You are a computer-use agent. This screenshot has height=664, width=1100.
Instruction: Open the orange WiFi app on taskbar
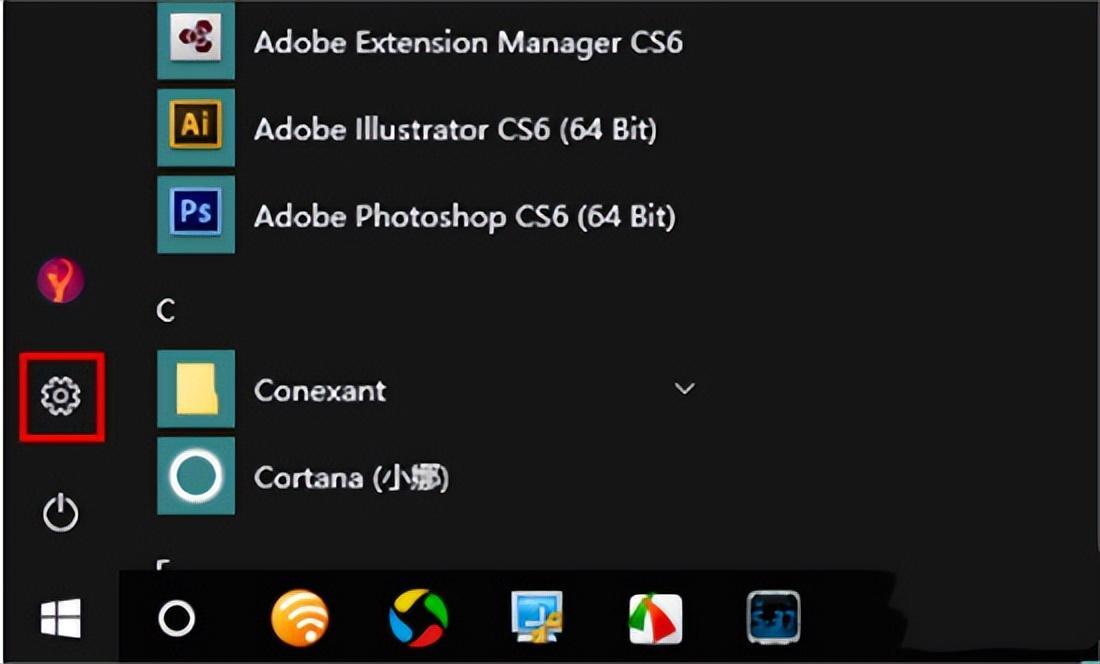300,618
